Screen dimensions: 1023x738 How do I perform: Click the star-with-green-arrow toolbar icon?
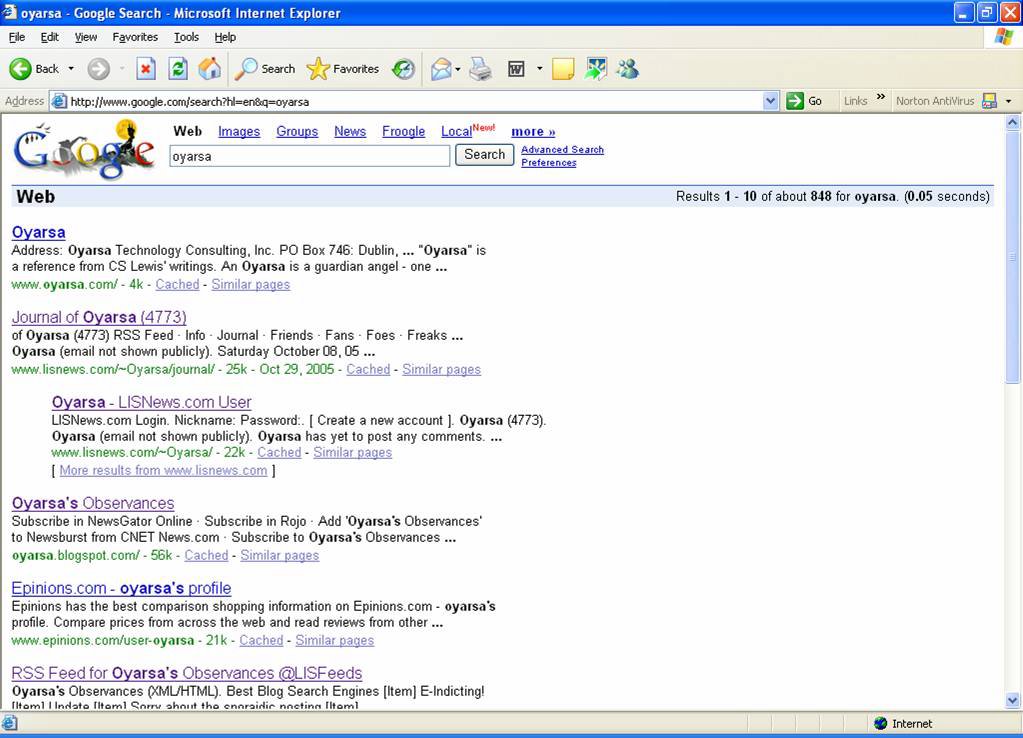[x=596, y=69]
